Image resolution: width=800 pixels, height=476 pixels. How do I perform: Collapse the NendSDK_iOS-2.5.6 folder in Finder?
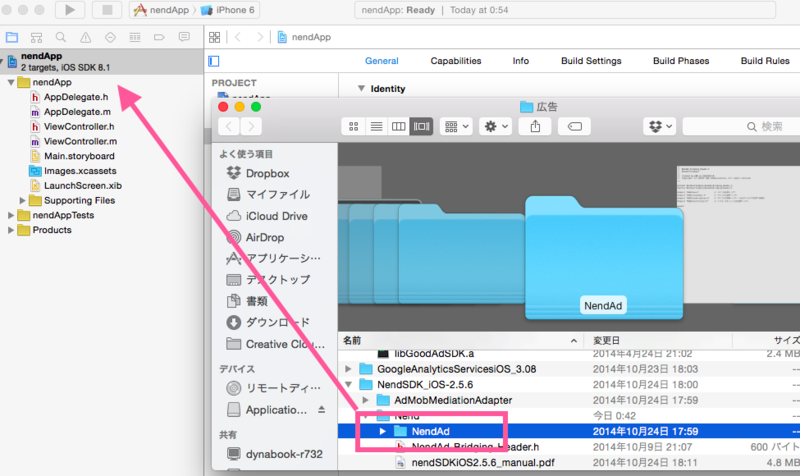[x=348, y=384]
